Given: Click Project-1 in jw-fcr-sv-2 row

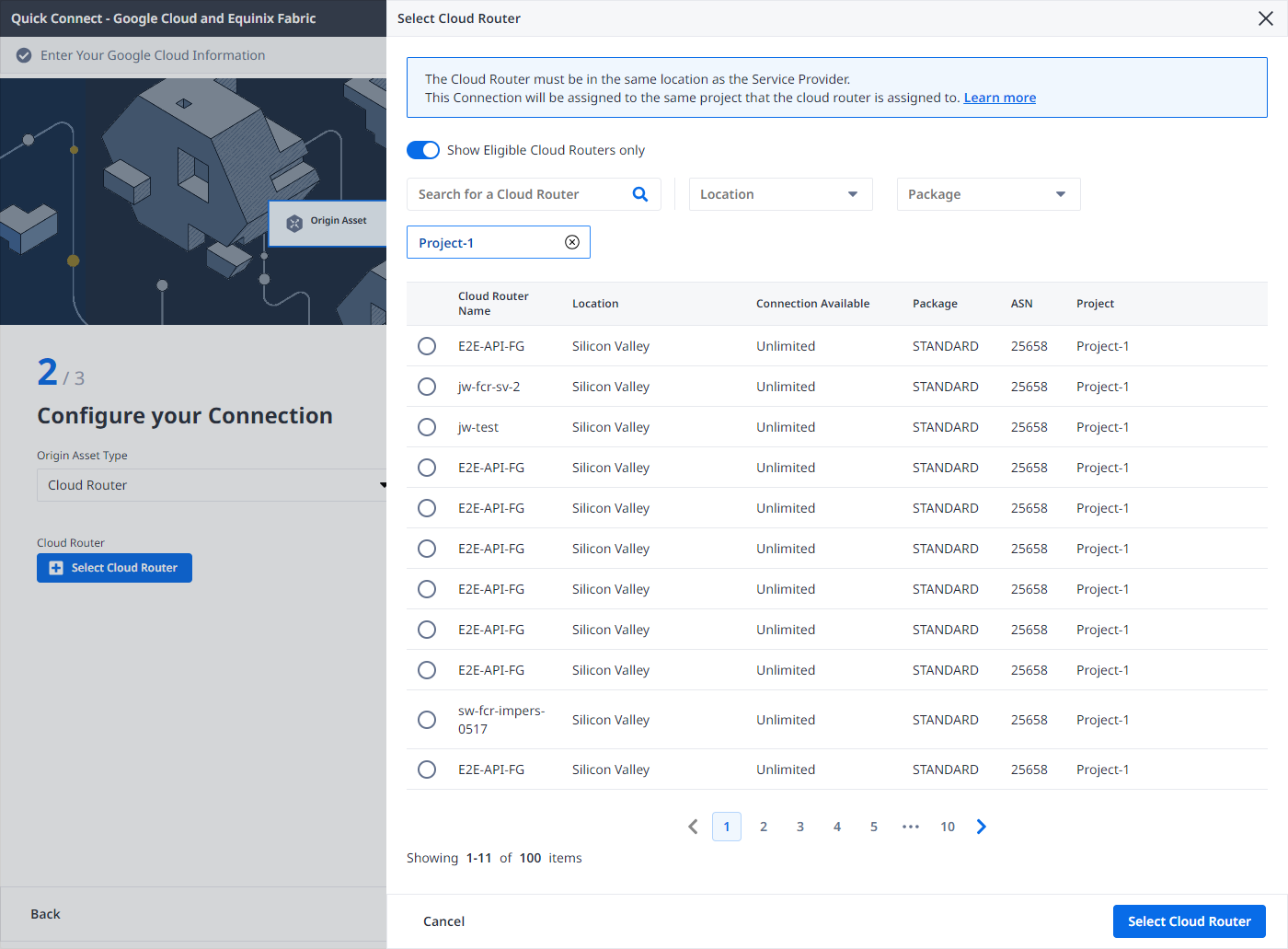Looking at the screenshot, I should pyautogui.click(x=1103, y=387).
